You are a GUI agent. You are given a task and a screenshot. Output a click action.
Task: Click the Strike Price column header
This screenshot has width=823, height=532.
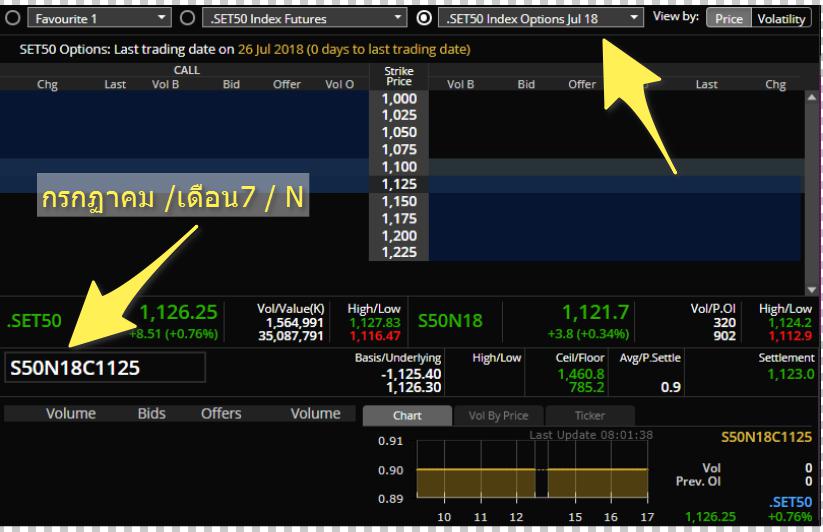(x=399, y=76)
